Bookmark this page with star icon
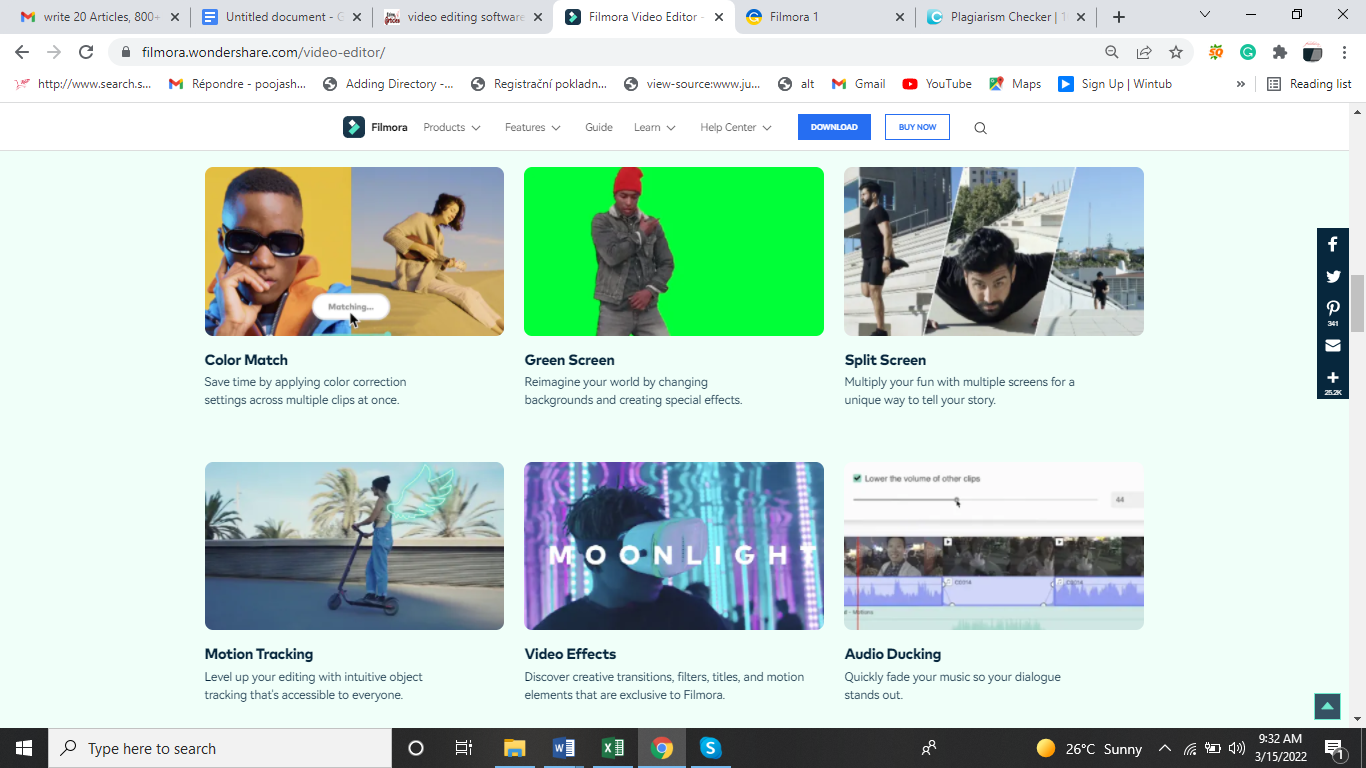This screenshot has width=1366, height=768. pos(1176,52)
